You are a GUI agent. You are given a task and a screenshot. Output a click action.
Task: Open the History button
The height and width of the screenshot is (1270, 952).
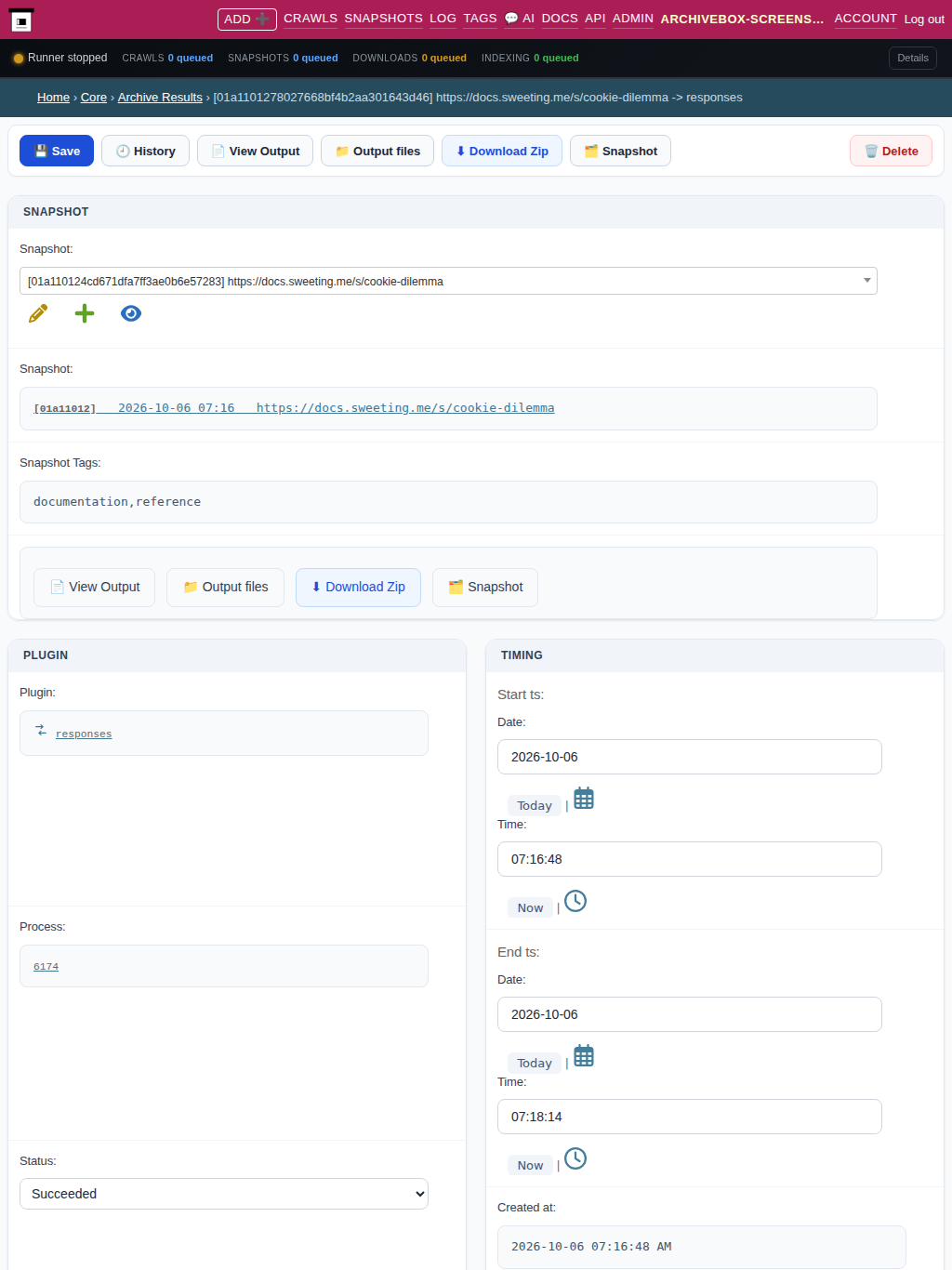[145, 151]
